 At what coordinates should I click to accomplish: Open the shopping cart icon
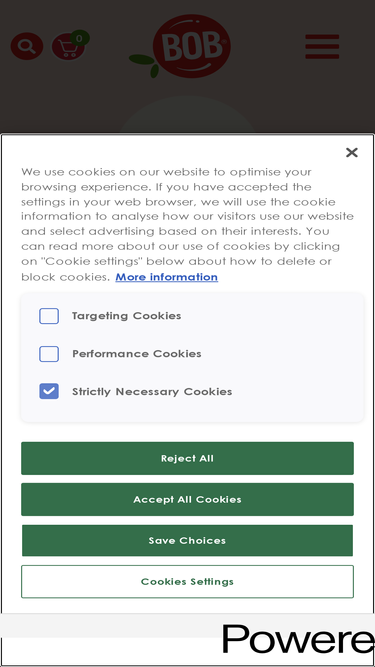[68, 47]
